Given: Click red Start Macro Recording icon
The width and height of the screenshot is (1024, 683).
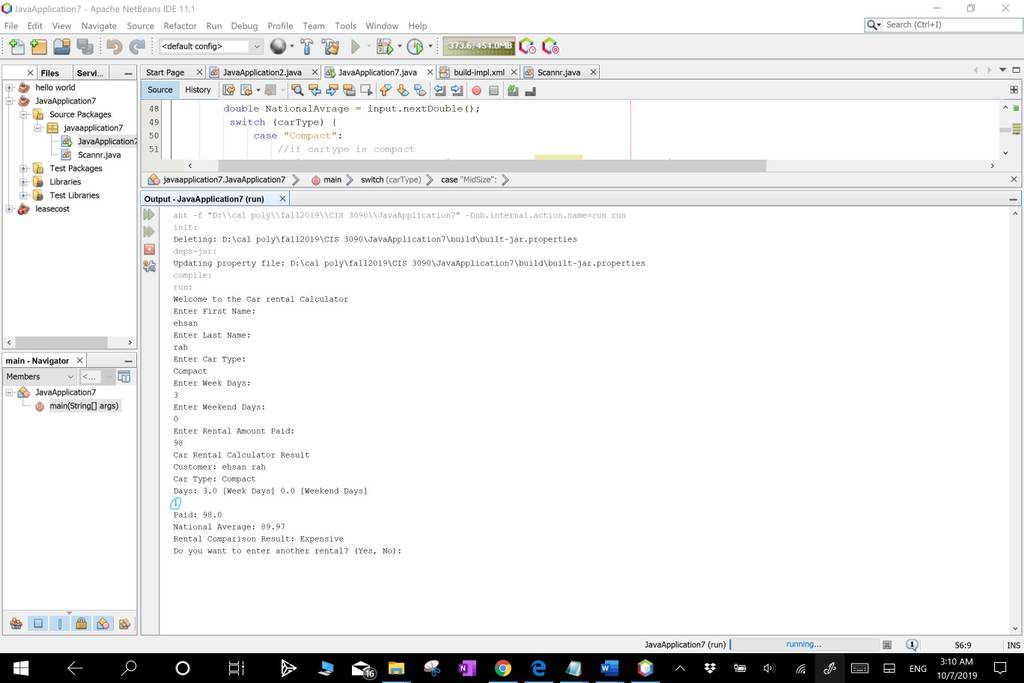Looking at the screenshot, I should coord(476,91).
